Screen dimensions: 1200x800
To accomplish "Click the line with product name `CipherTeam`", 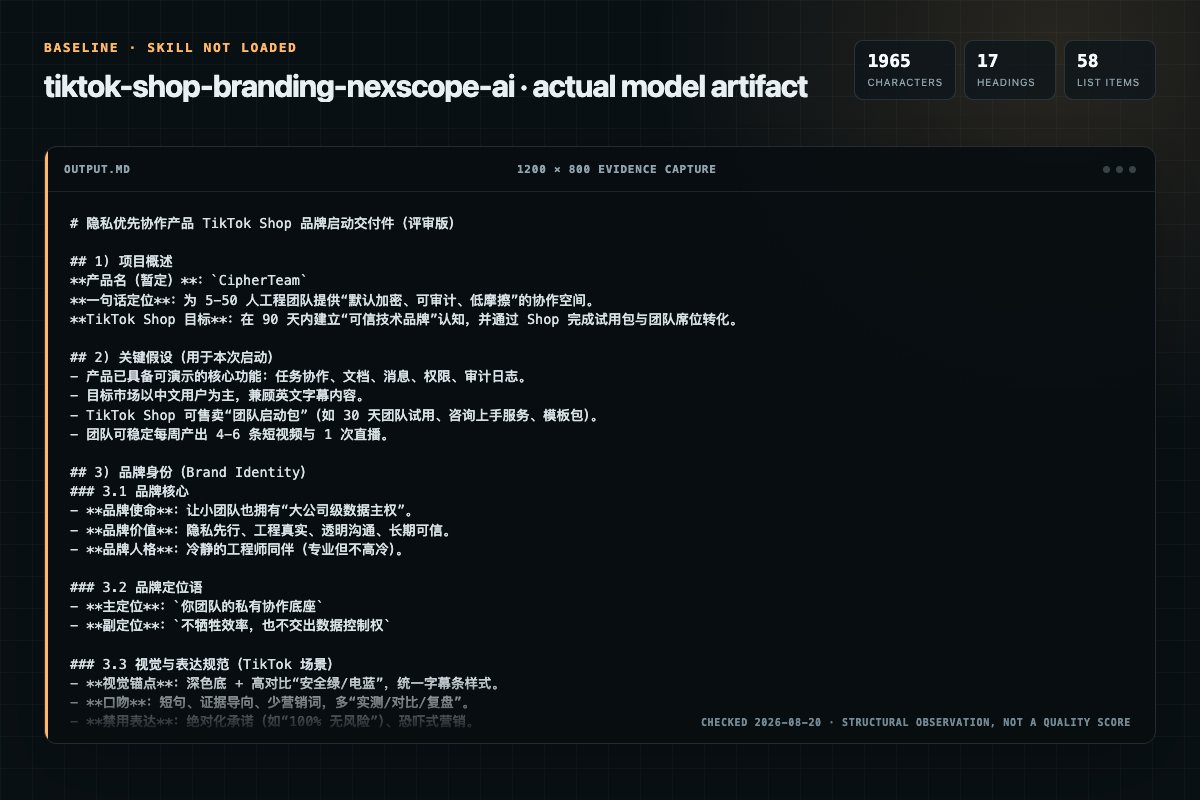I will coord(190,280).
